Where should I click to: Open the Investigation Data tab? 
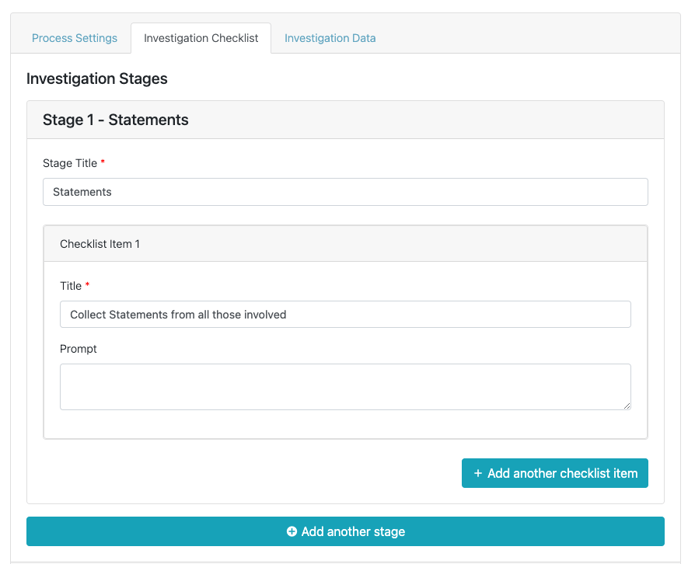(x=330, y=38)
